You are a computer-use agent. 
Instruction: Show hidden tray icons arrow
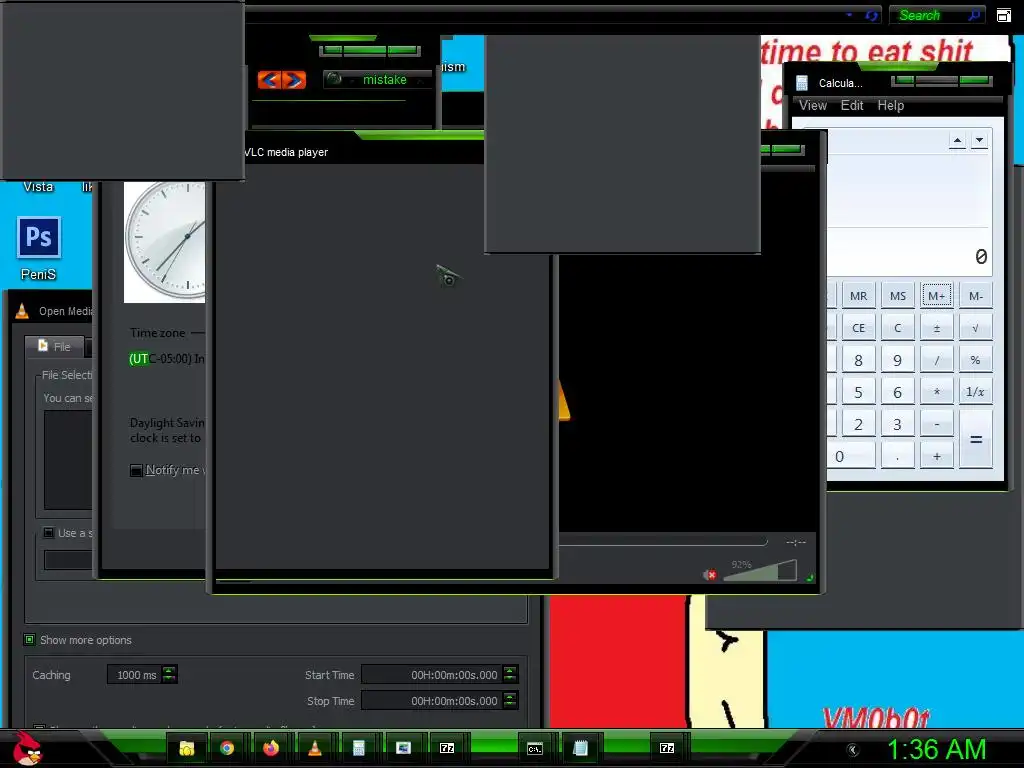click(852, 750)
